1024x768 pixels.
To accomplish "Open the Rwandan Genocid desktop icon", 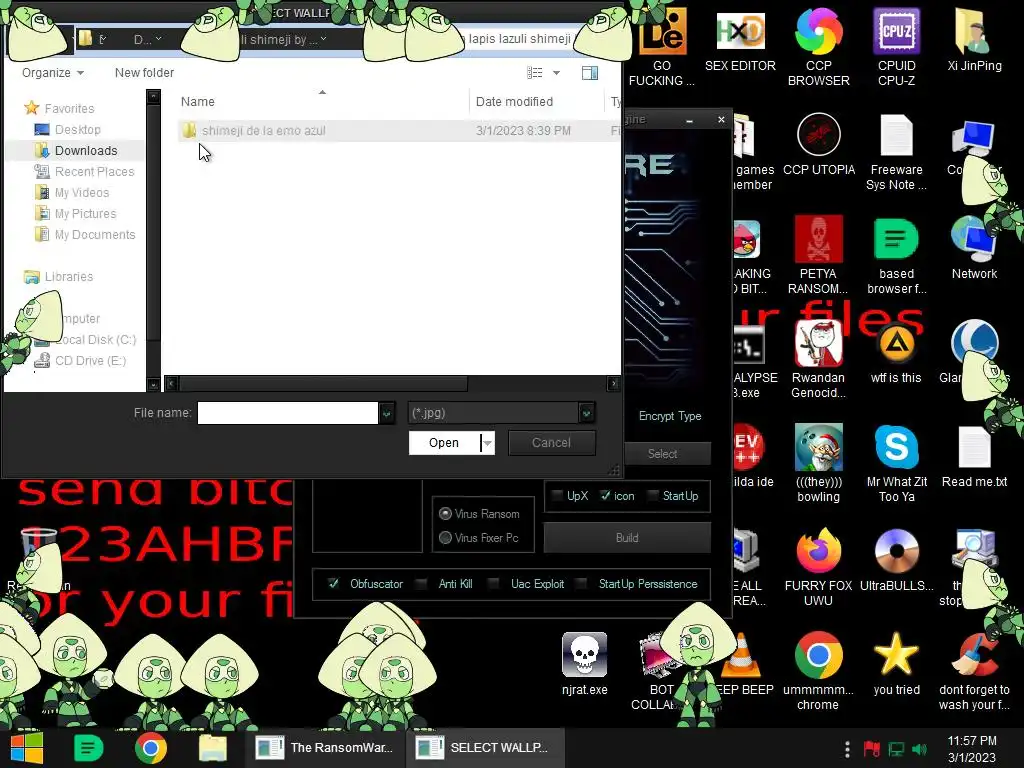I will pos(818,359).
